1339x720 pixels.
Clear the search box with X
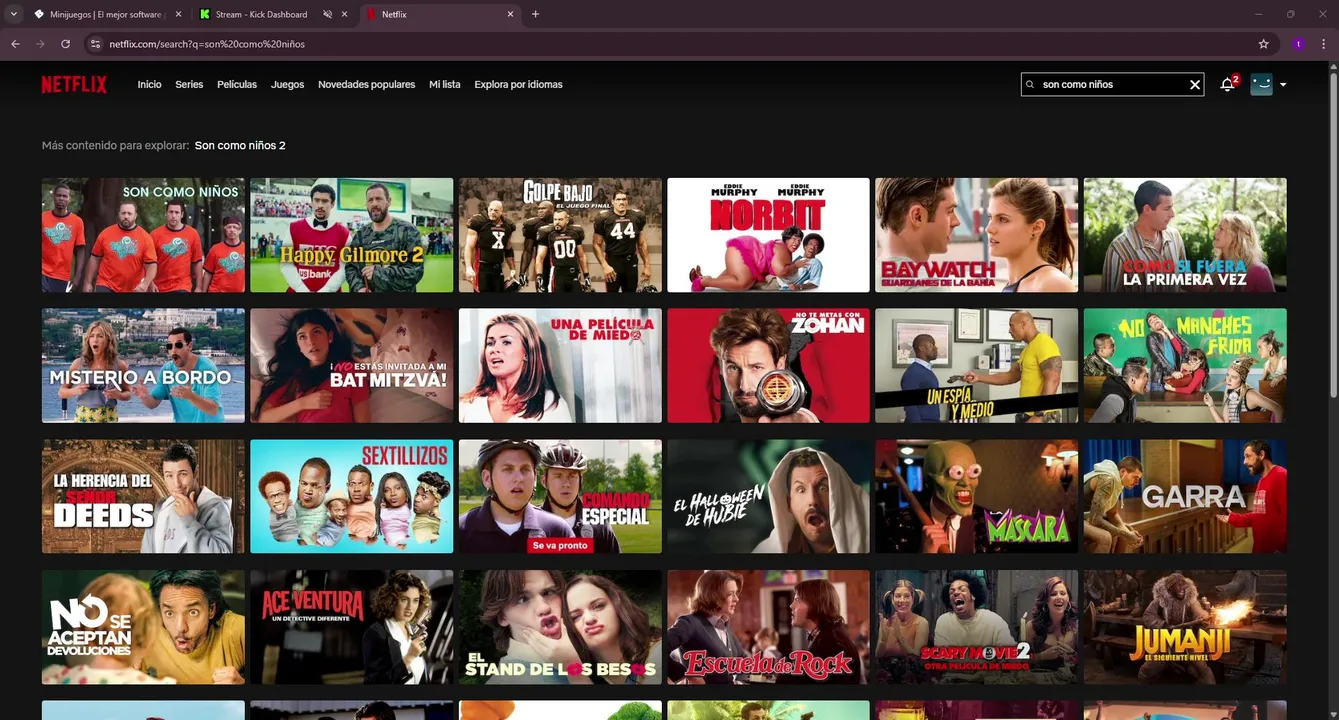click(x=1194, y=85)
